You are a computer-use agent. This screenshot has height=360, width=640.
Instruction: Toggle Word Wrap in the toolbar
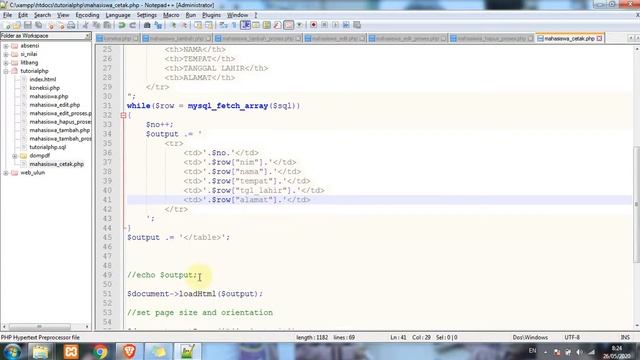click(x=224, y=25)
